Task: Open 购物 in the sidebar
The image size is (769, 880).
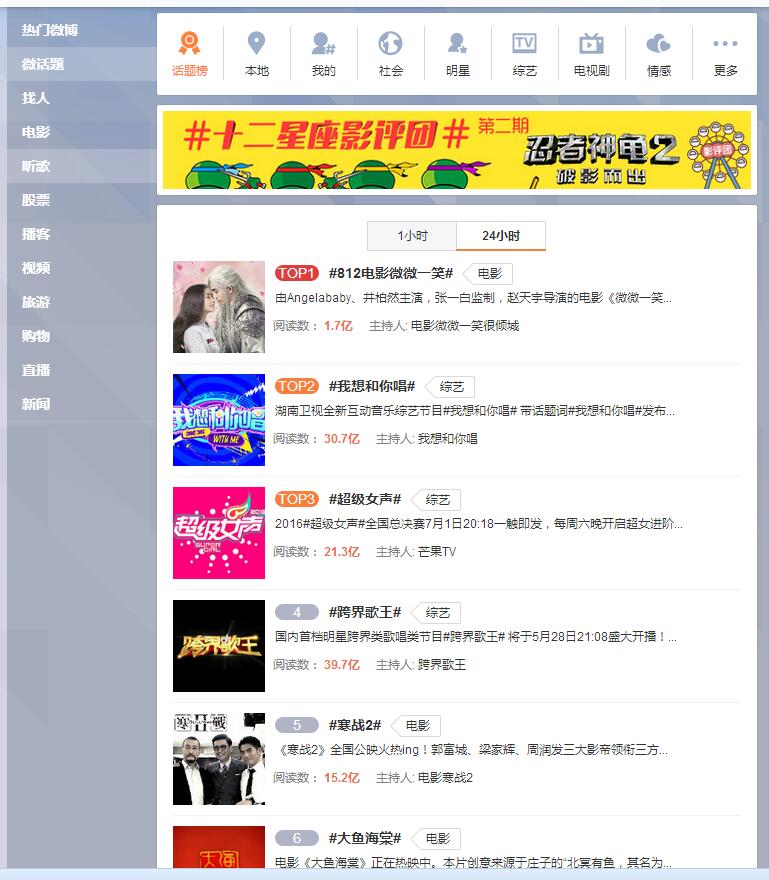Action: click(36, 336)
